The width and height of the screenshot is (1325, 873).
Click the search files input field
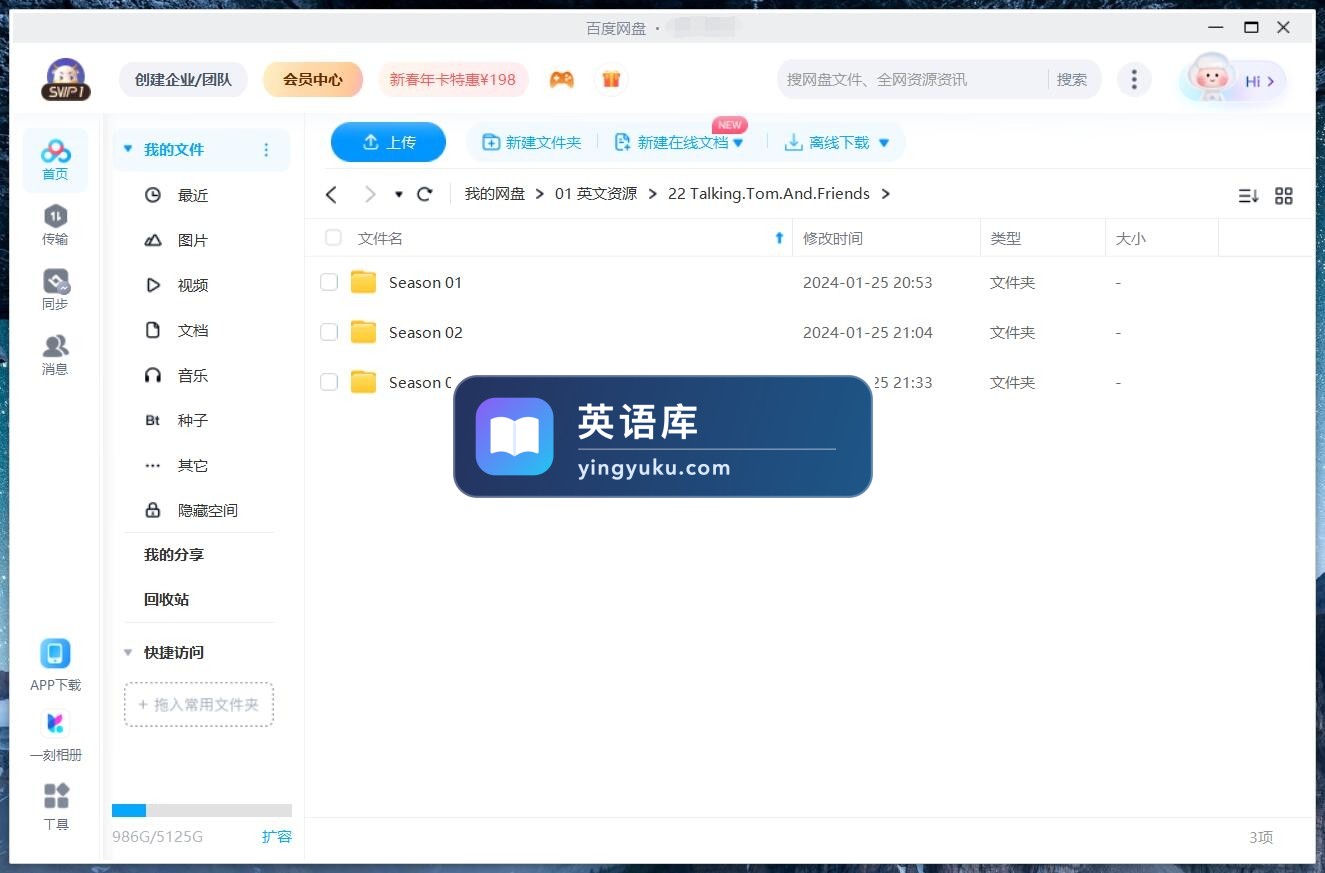(913, 79)
